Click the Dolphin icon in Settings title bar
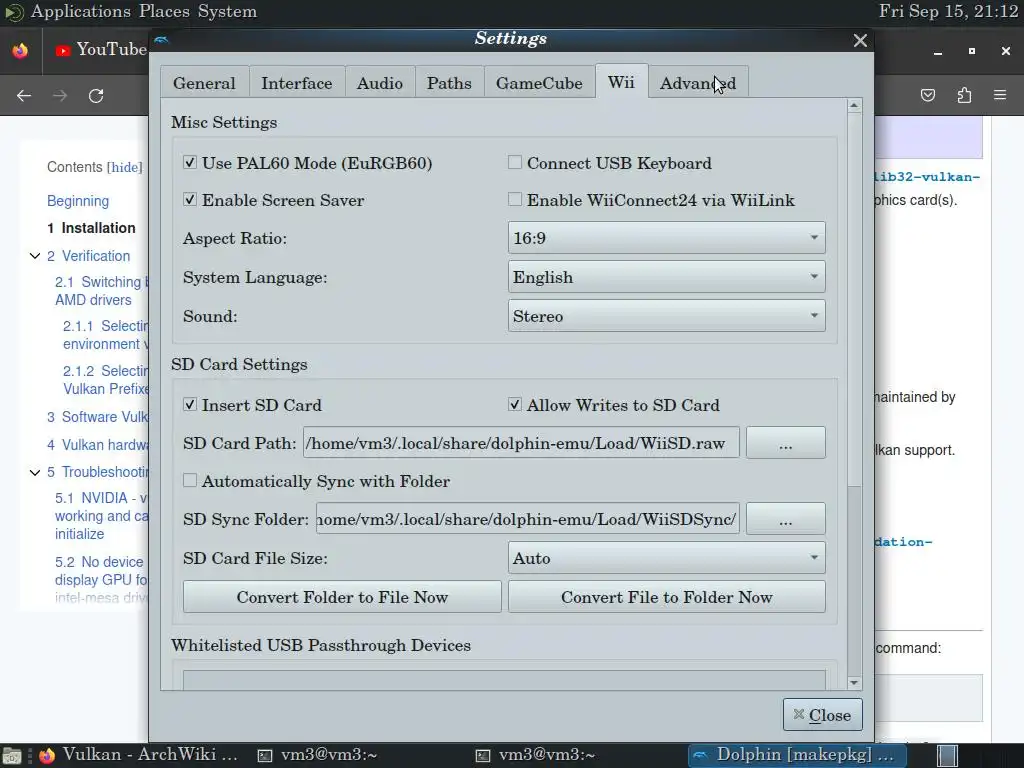The width and height of the screenshot is (1024, 768). pyautogui.click(x=161, y=39)
